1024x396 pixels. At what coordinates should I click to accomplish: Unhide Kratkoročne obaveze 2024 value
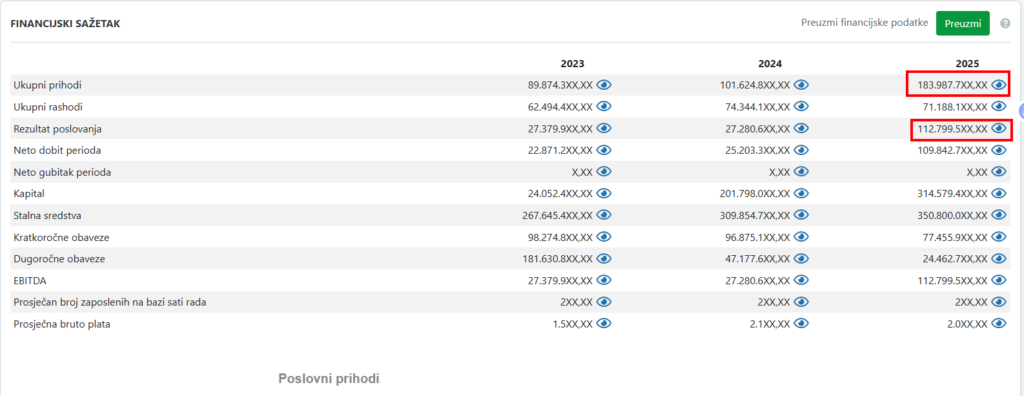(x=801, y=237)
